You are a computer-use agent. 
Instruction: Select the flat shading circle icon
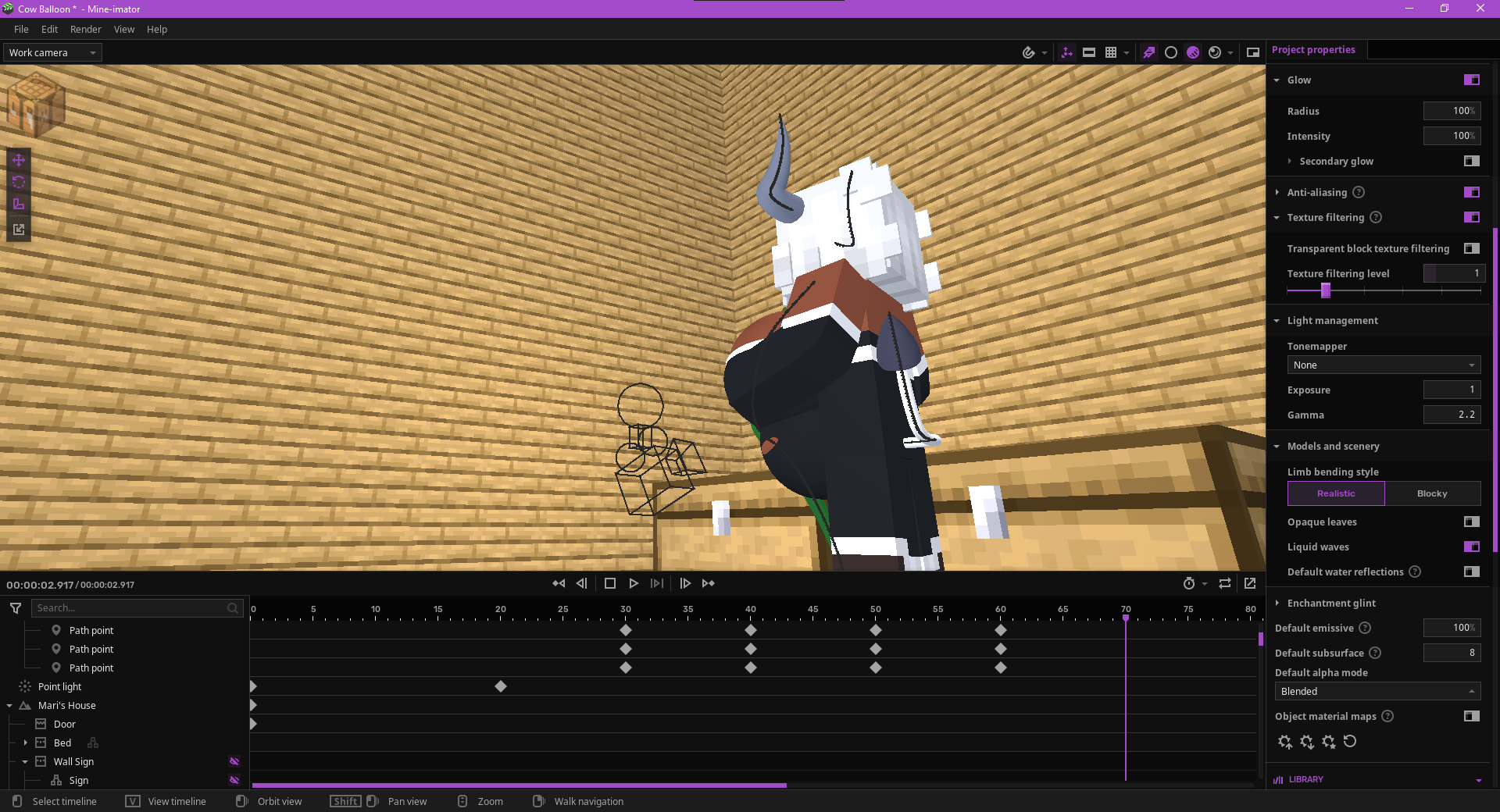pos(1170,52)
